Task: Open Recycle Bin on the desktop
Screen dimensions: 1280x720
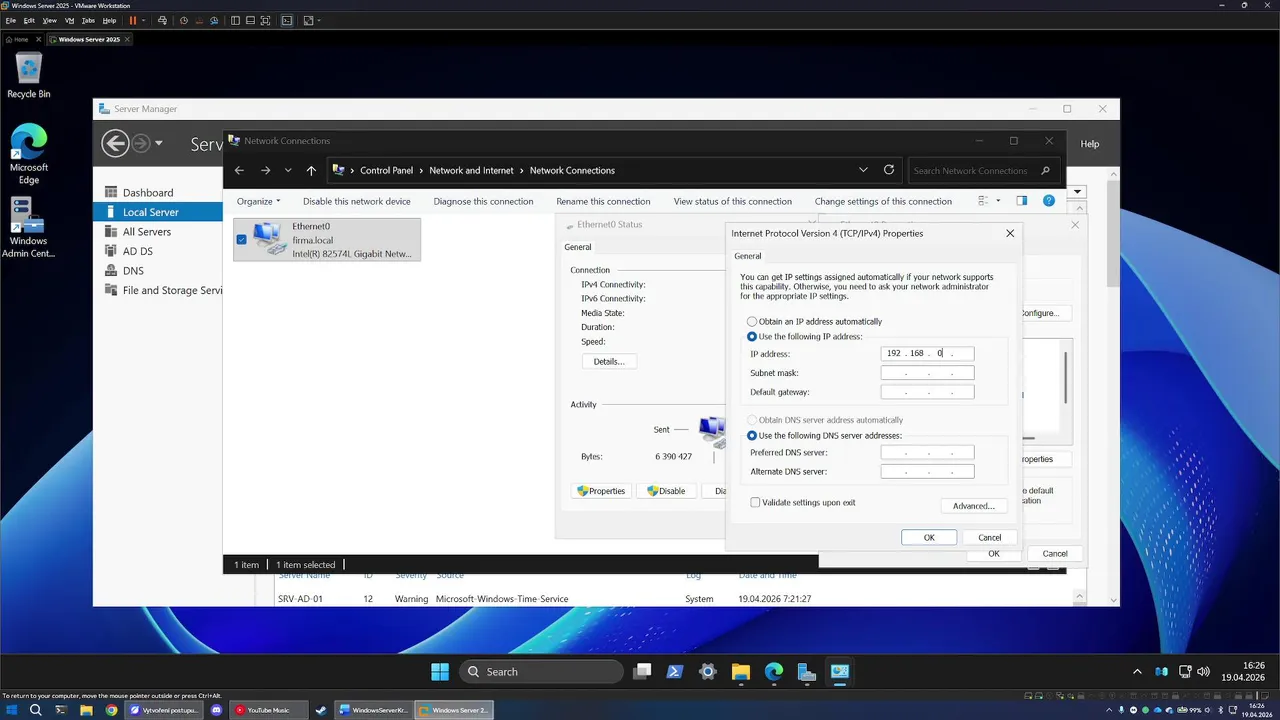Action: coord(29,76)
